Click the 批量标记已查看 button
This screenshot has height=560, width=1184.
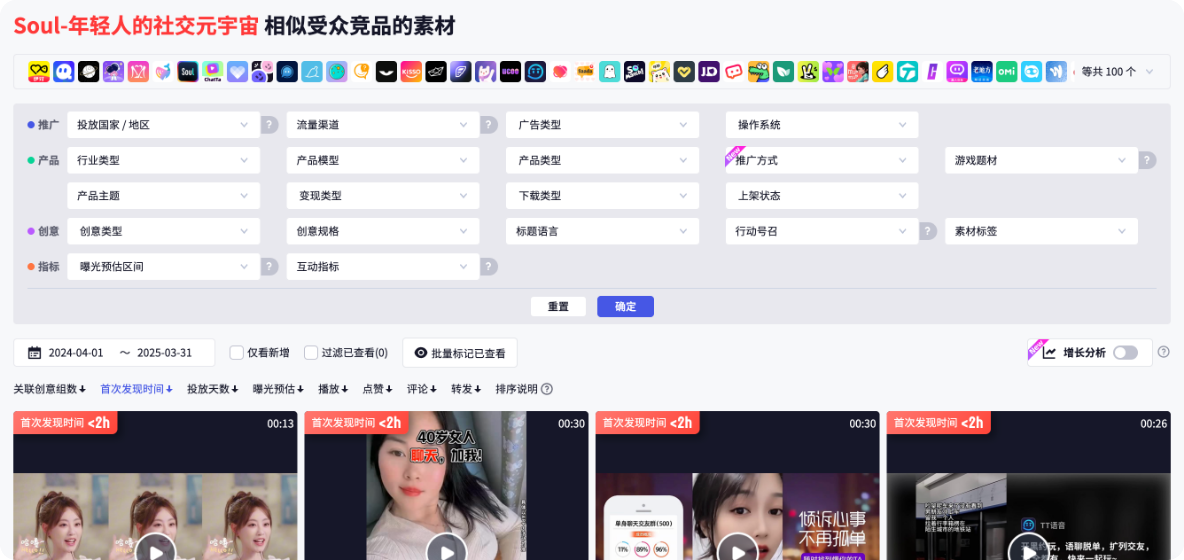click(460, 352)
